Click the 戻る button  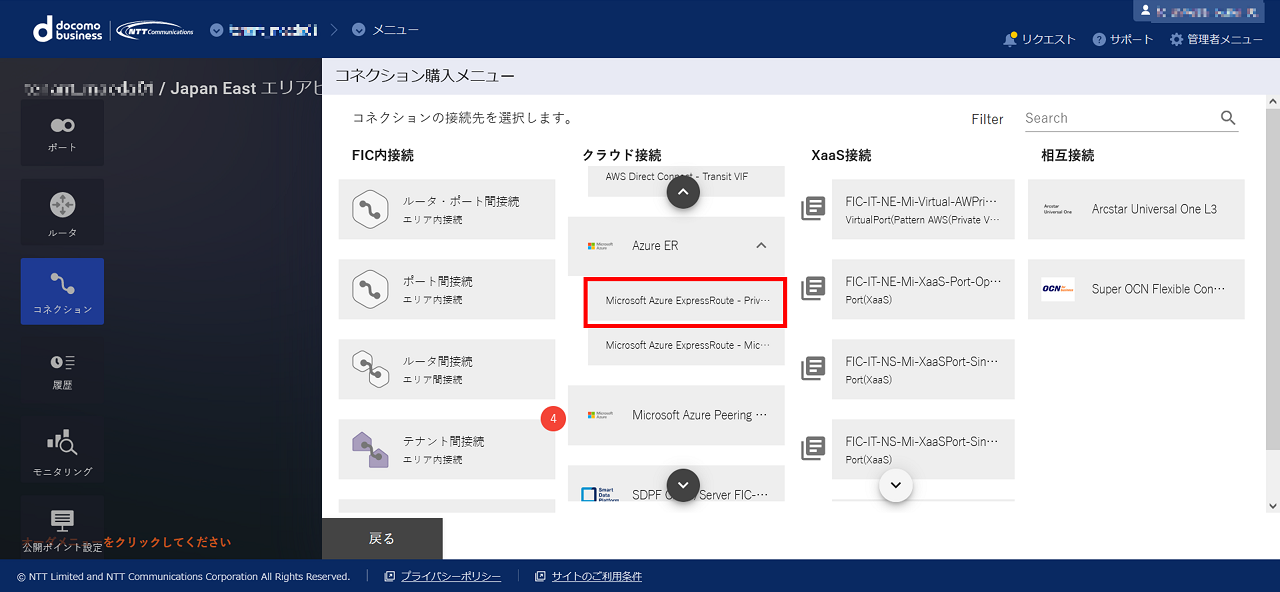pos(382,539)
